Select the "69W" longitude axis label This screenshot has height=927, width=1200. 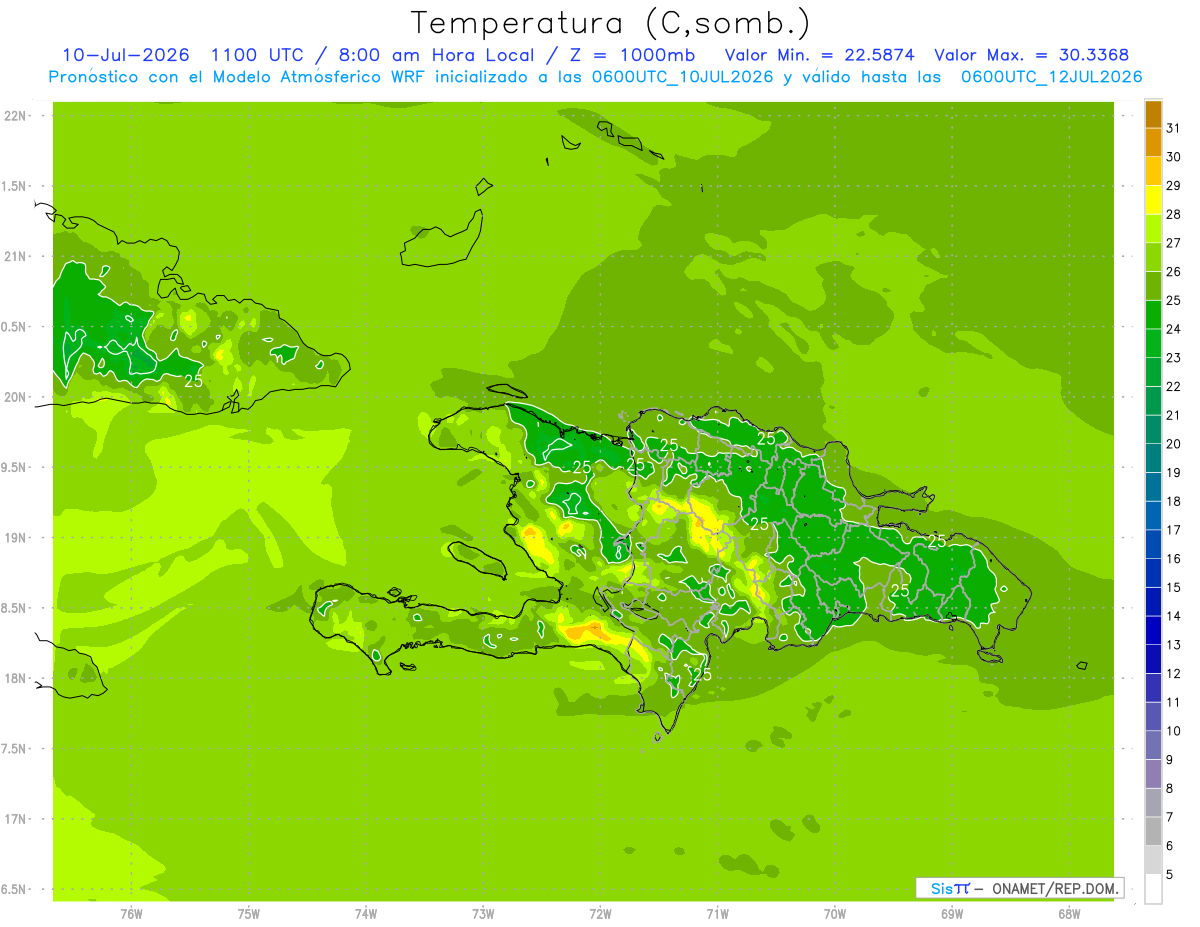pos(952,914)
